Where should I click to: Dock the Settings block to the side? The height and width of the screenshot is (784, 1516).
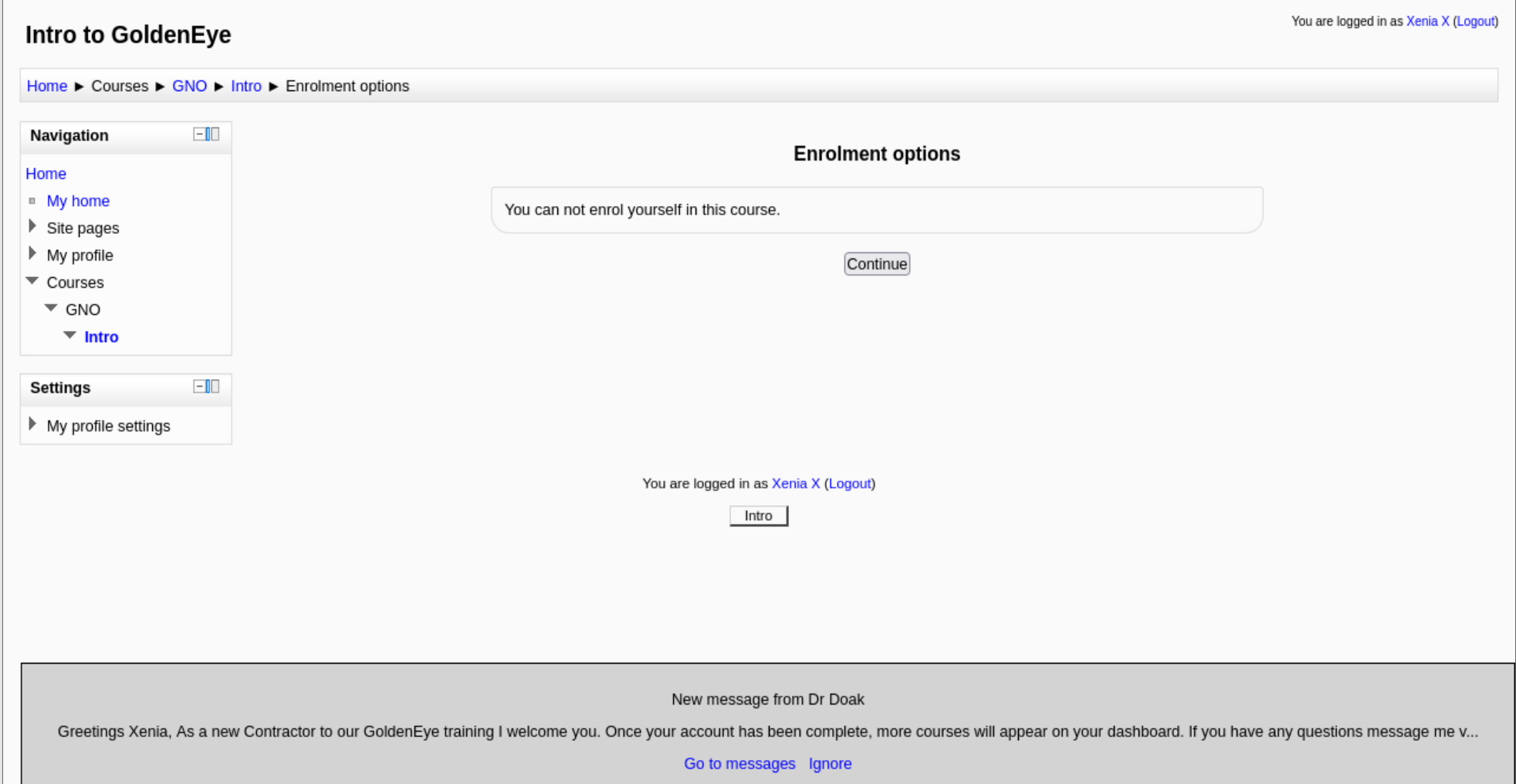[212, 387]
